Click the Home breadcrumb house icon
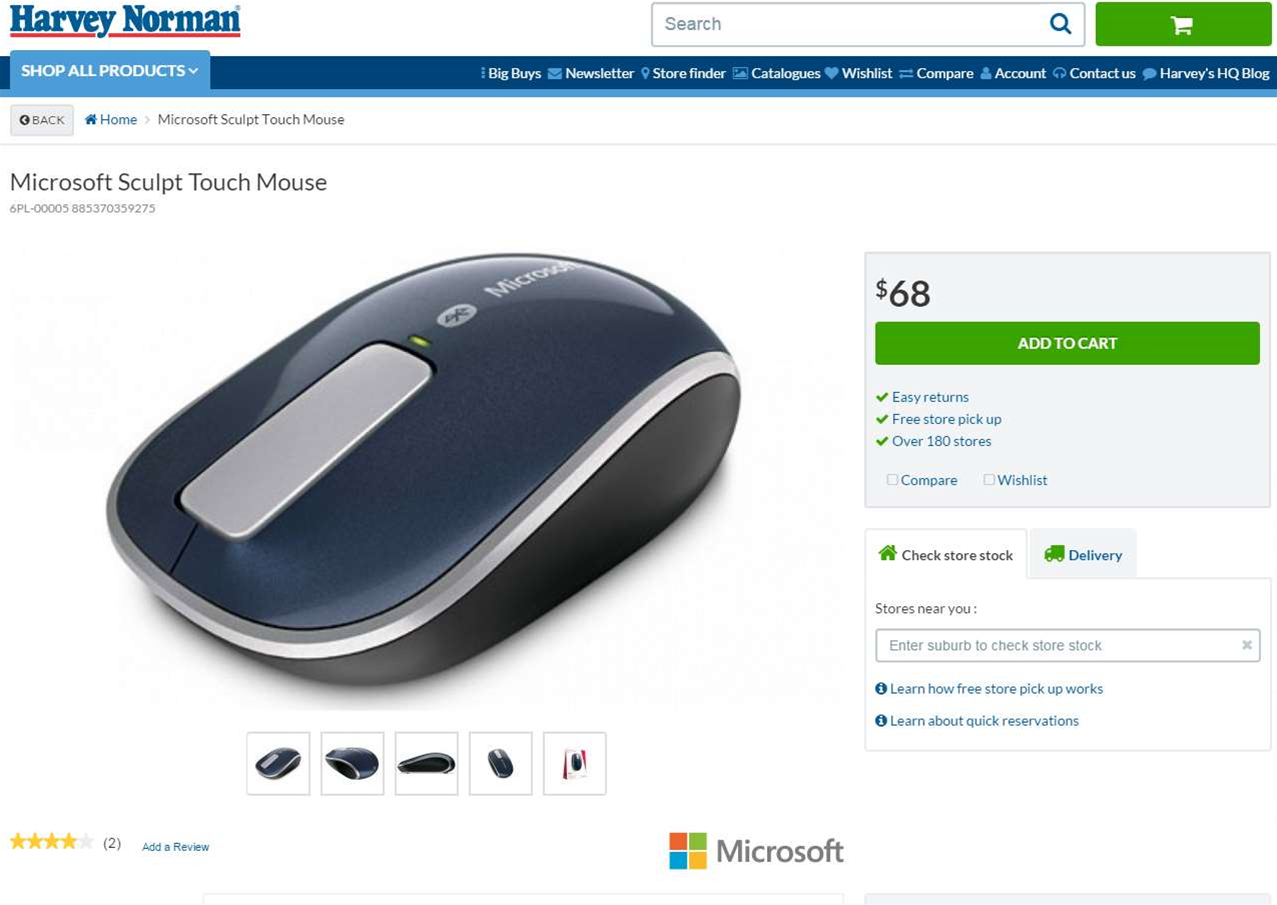The height and width of the screenshot is (905, 1277). pyautogui.click(x=91, y=119)
